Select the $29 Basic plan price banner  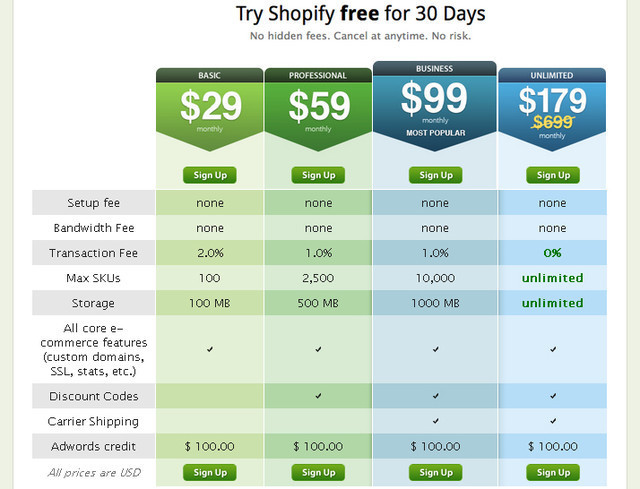click(209, 110)
